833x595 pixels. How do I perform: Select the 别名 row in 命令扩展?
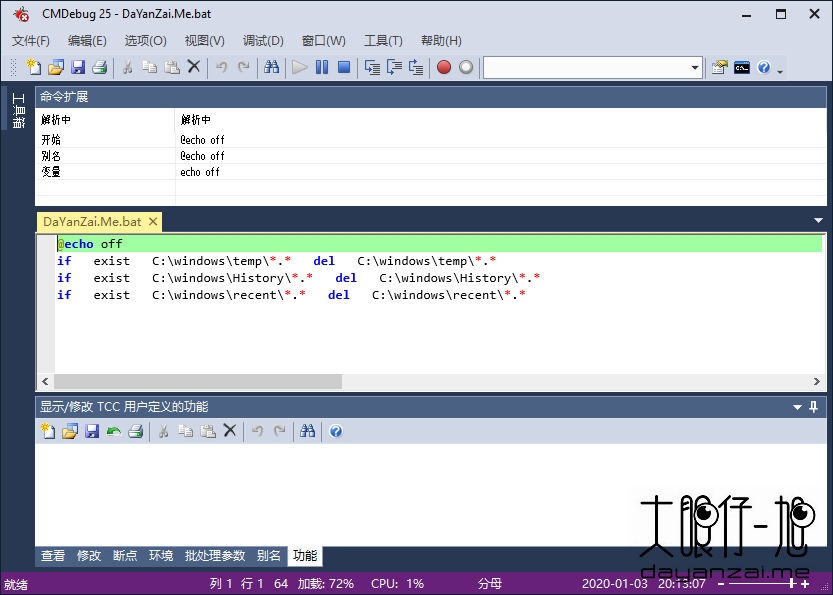430,156
